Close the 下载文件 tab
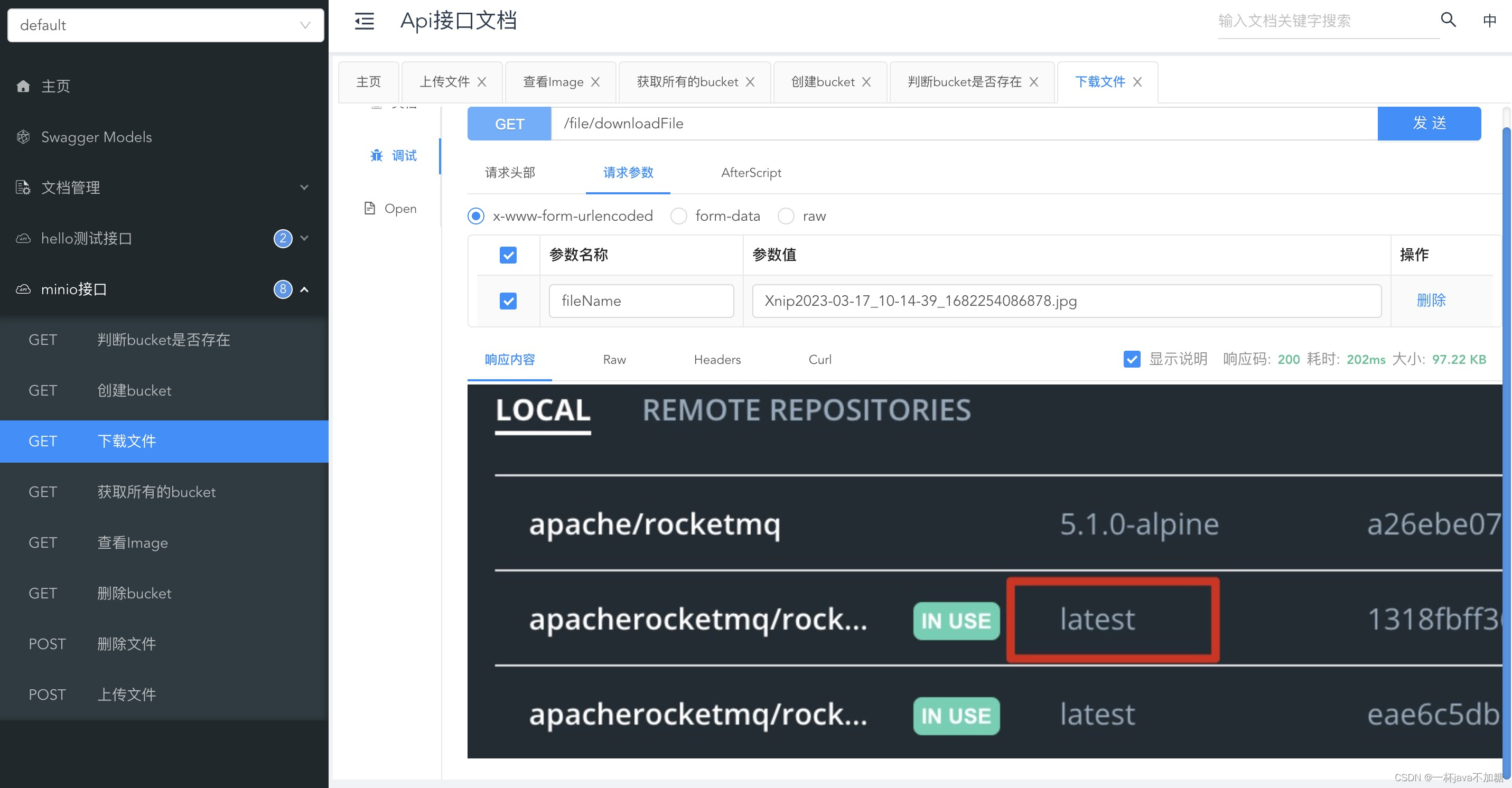Screen dimensions: 1512x788 (1137, 82)
